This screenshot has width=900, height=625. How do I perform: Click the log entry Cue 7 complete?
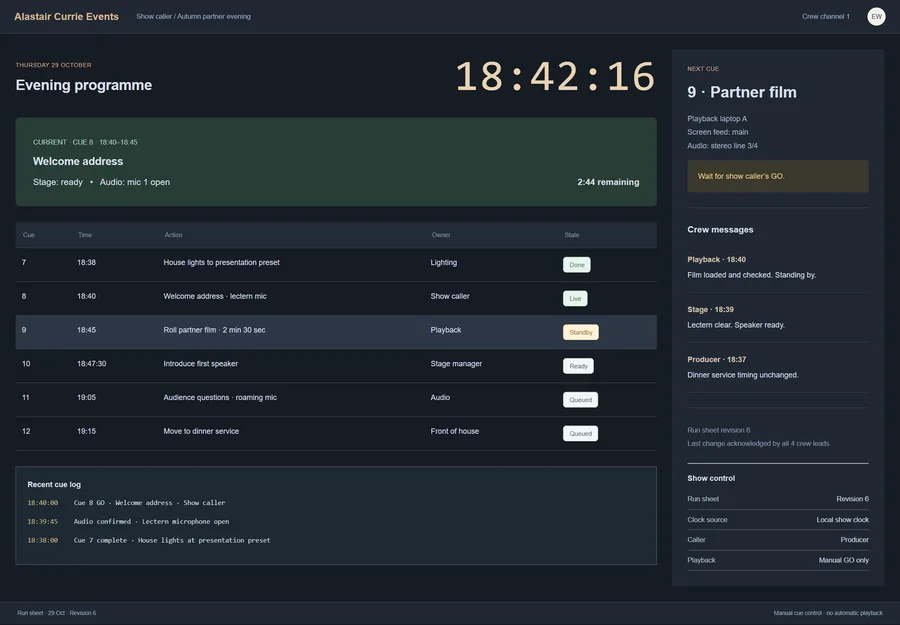click(172, 540)
